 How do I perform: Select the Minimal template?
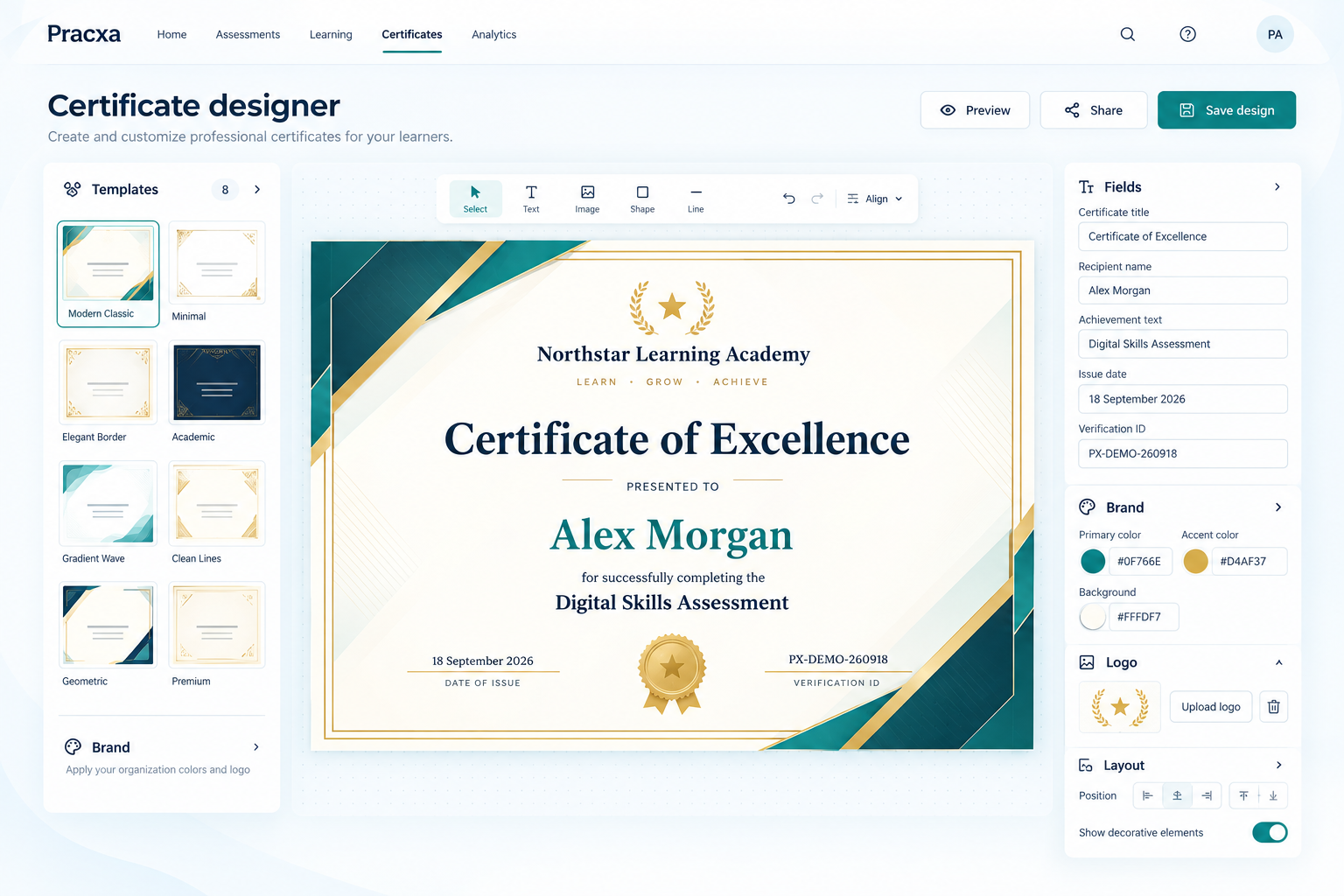(x=217, y=272)
